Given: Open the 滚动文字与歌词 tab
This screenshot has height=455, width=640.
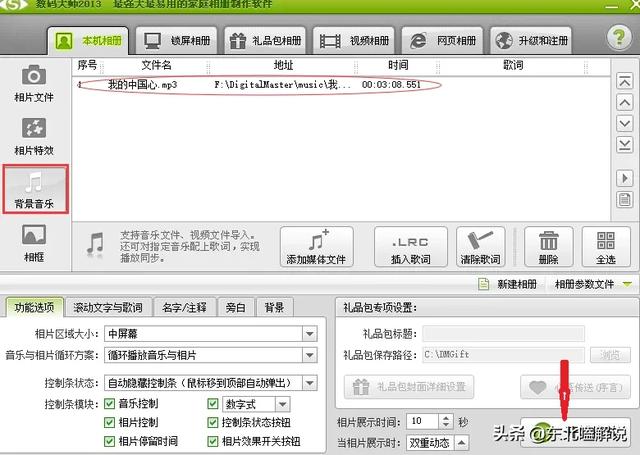Looking at the screenshot, I should coord(108,307).
